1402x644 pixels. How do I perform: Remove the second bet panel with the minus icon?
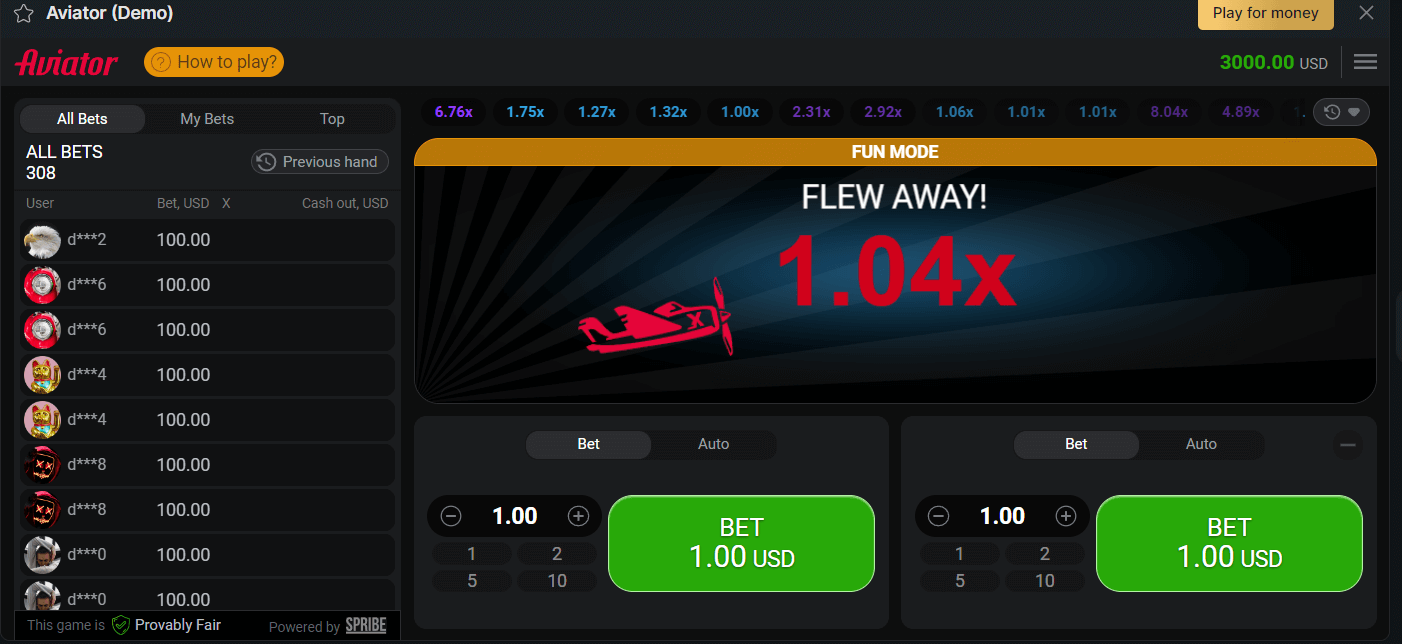click(1348, 445)
